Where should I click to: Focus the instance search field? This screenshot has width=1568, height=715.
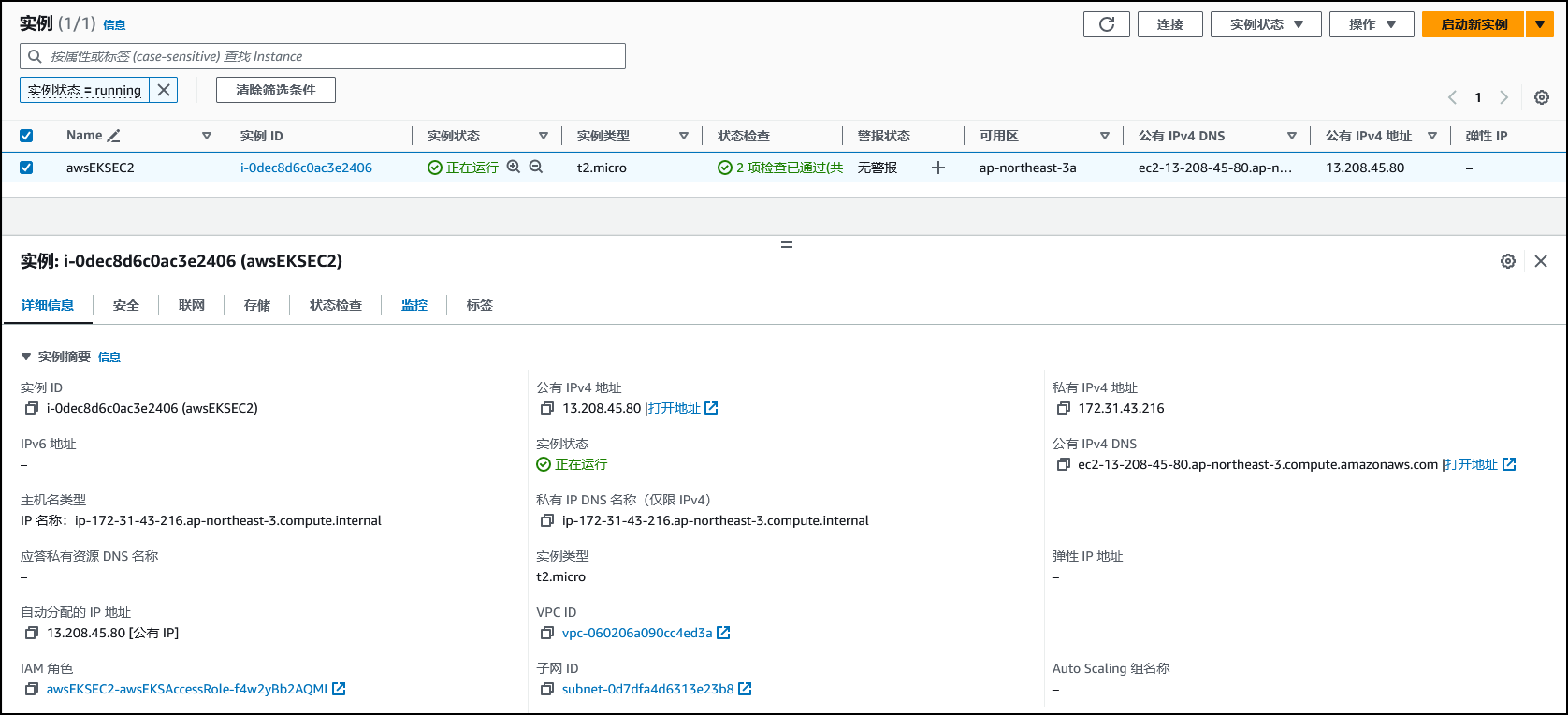point(323,56)
